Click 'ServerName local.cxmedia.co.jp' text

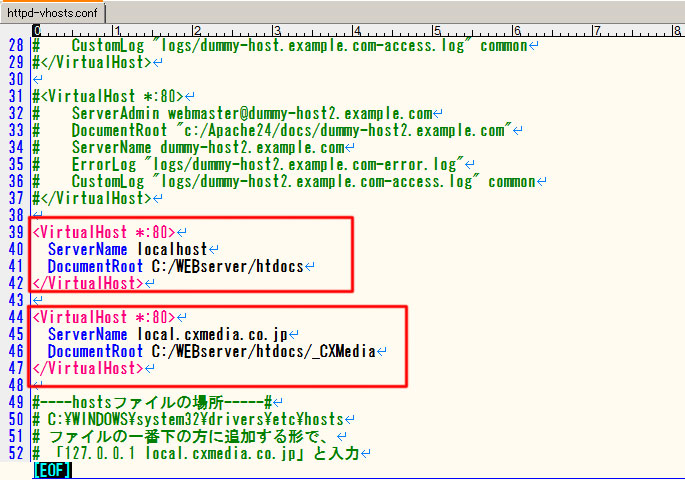point(168,334)
